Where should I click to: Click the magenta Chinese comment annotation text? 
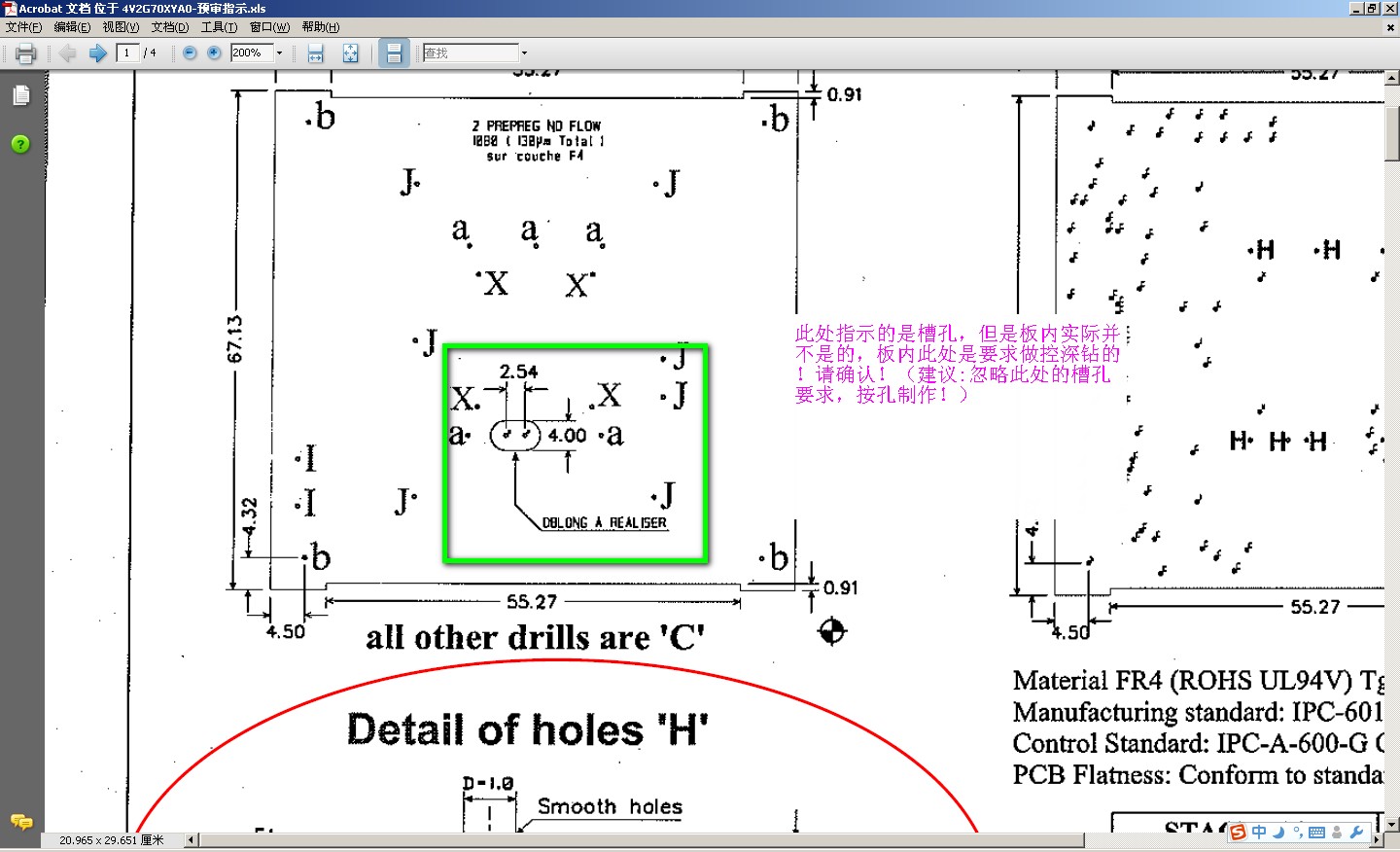(958, 365)
